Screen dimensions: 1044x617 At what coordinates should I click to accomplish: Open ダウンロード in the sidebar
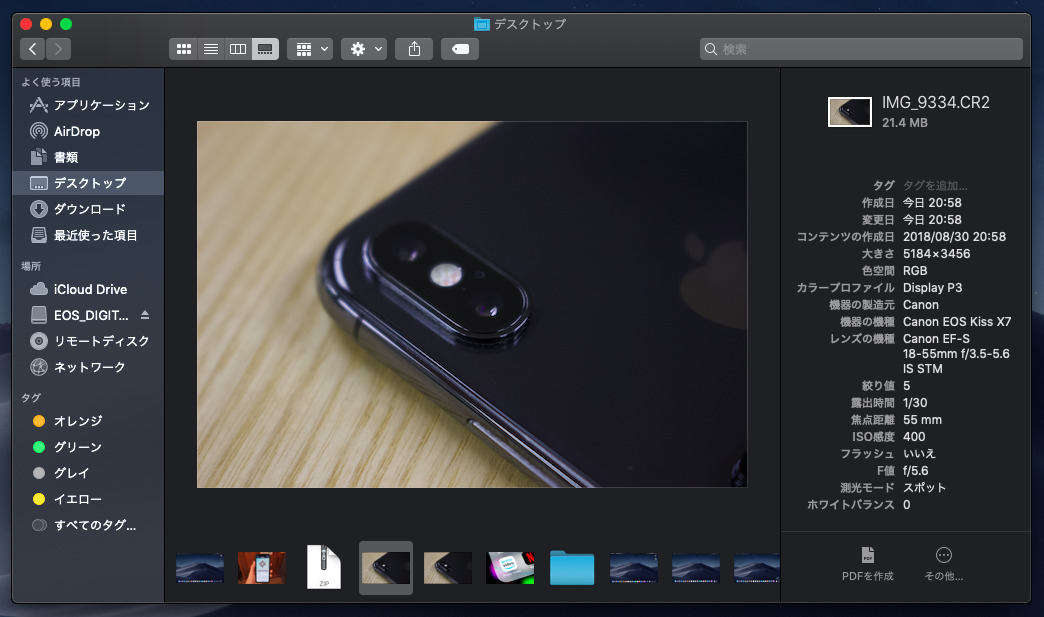[88, 209]
